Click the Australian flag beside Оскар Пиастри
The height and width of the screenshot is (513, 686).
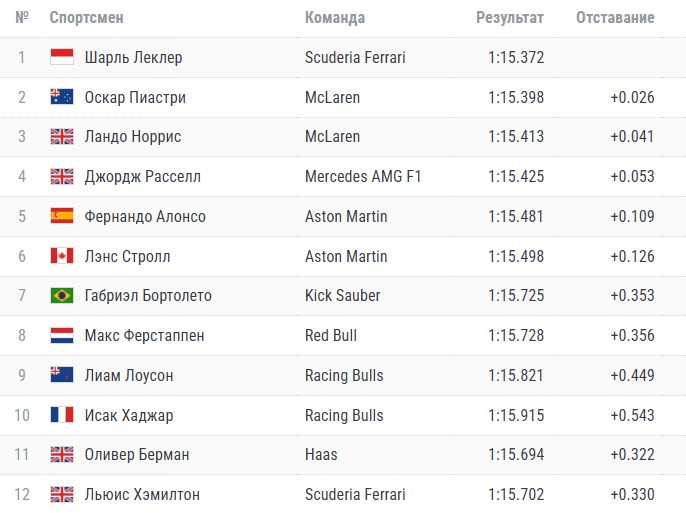tap(62, 97)
